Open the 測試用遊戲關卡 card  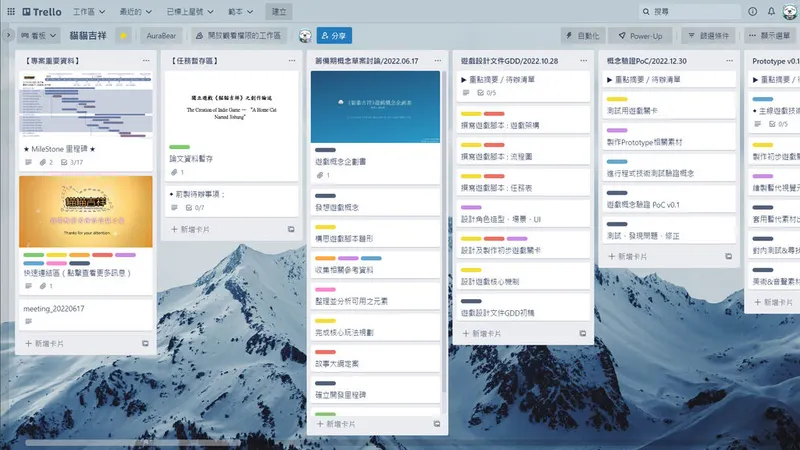coord(669,105)
